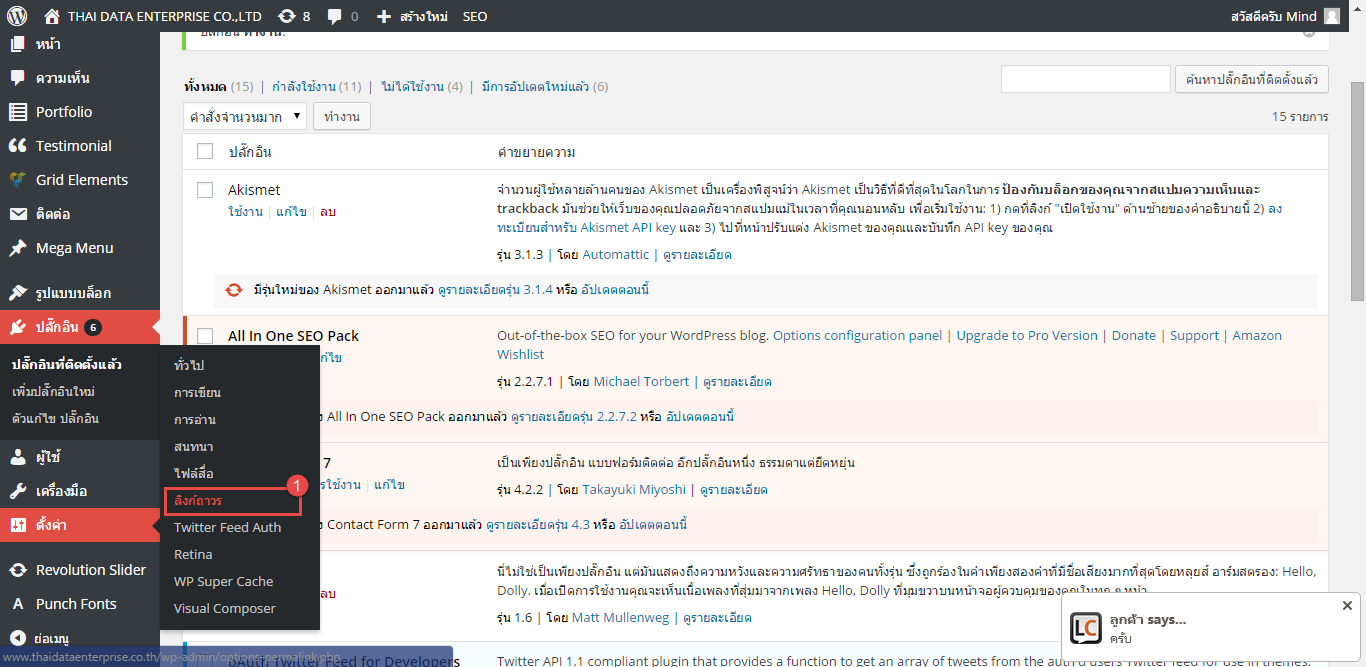Click the Punch Fonts A icon
The height and width of the screenshot is (667, 1366).
(17, 604)
